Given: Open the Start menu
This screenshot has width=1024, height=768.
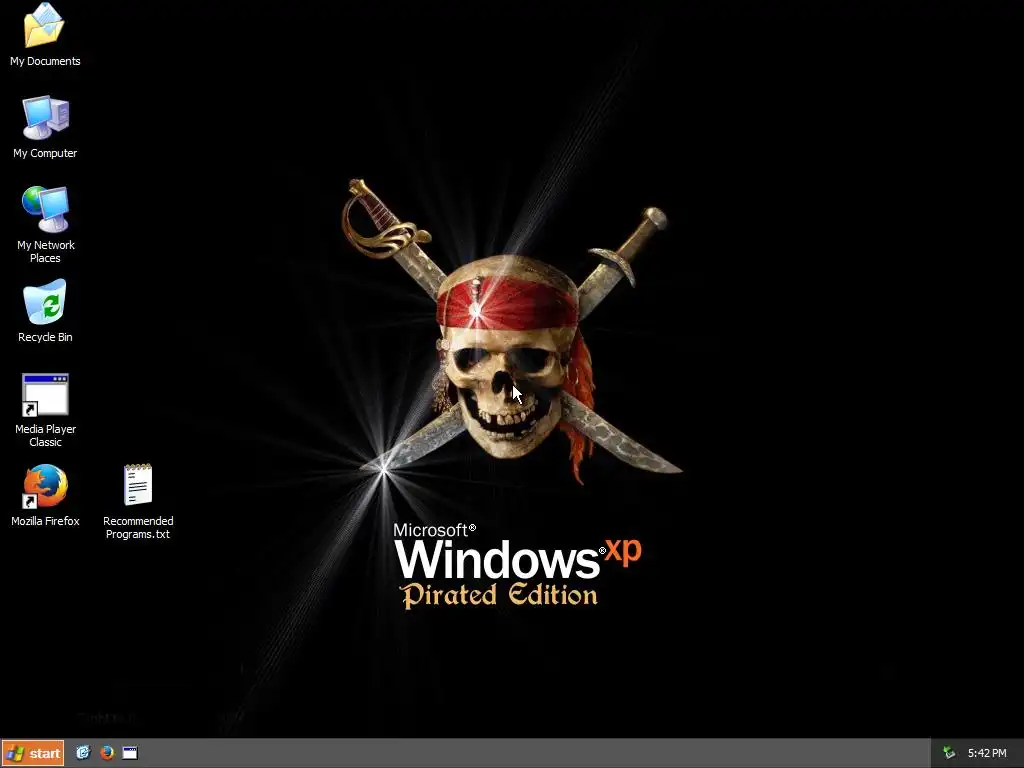Looking at the screenshot, I should [x=33, y=753].
